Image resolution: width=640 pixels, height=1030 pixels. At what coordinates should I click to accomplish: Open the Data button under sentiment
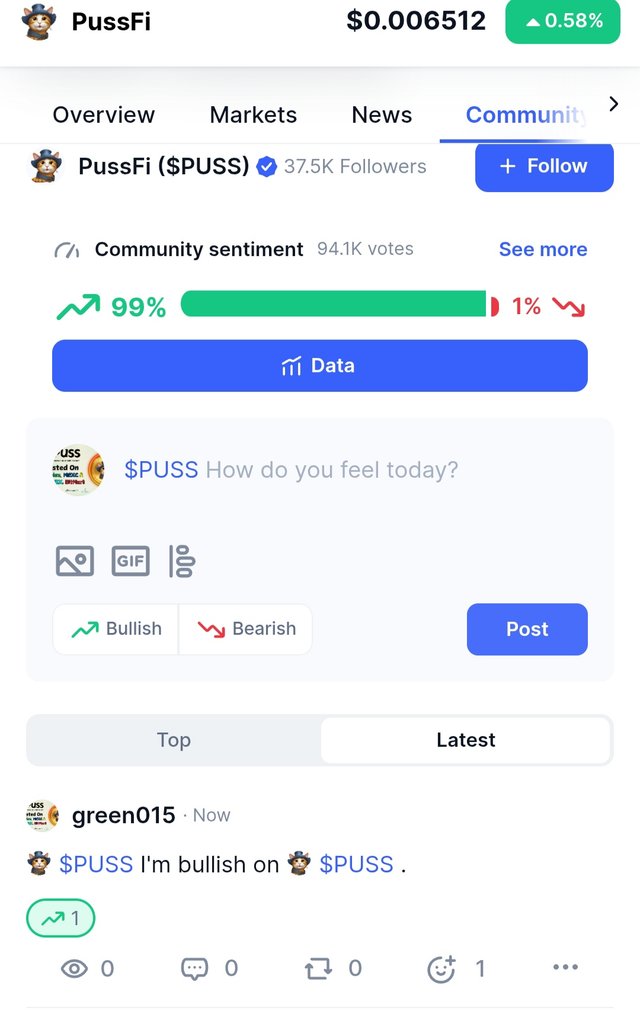pyautogui.click(x=320, y=366)
